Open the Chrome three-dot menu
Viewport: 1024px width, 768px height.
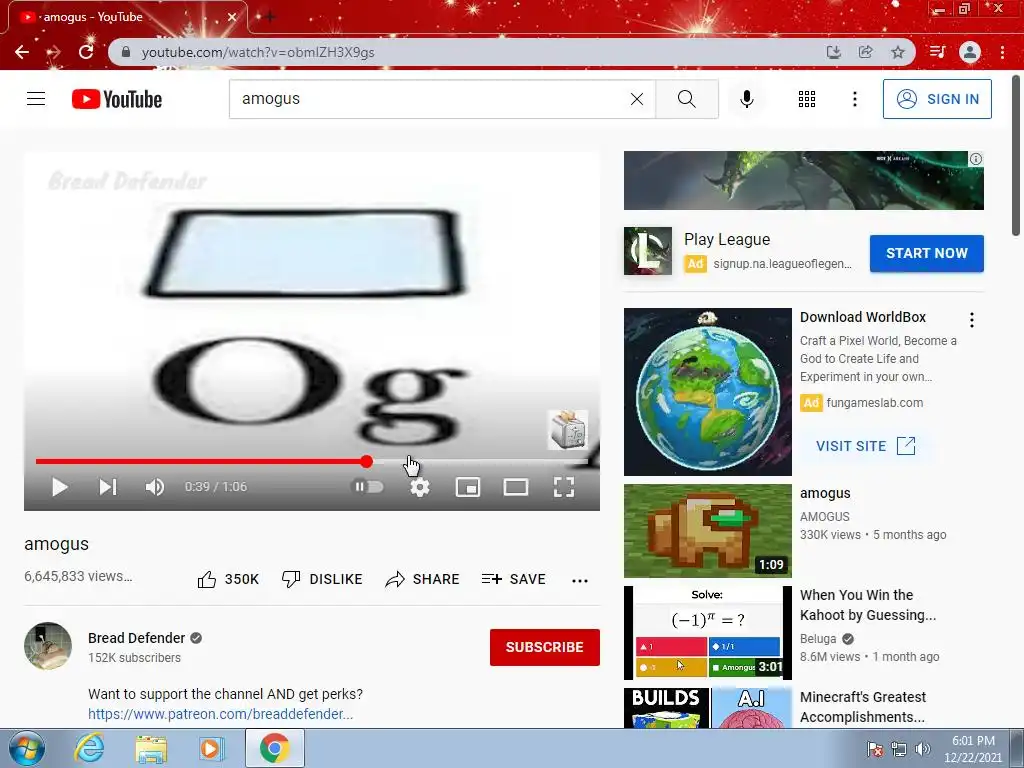point(1002,52)
